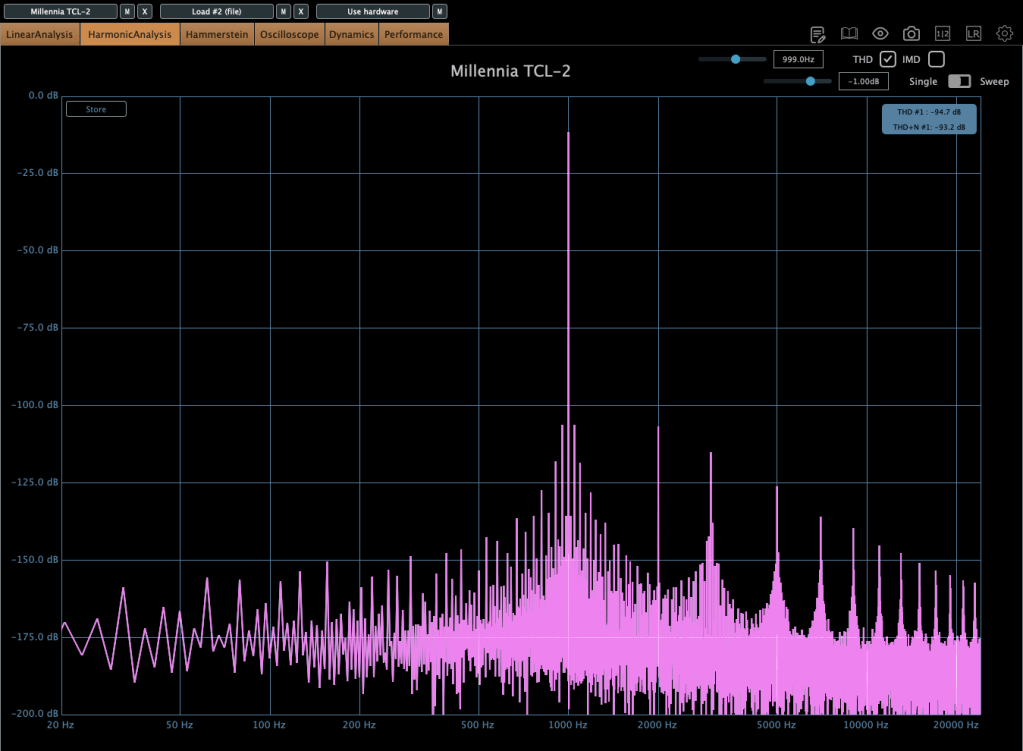The width and height of the screenshot is (1023, 751).
Task: Open settings with the gear icon
Action: (1004, 34)
